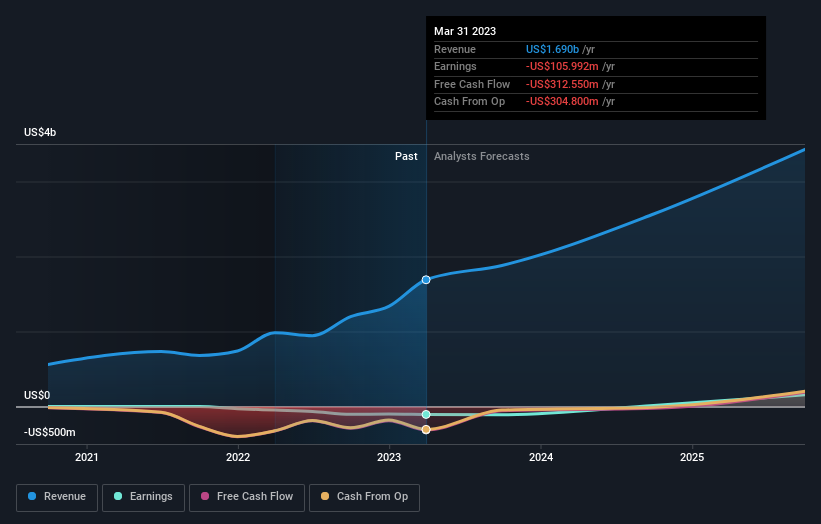The width and height of the screenshot is (821, 524).
Task: Toggle the Free Cash Flow legend series
Action: 247,497
